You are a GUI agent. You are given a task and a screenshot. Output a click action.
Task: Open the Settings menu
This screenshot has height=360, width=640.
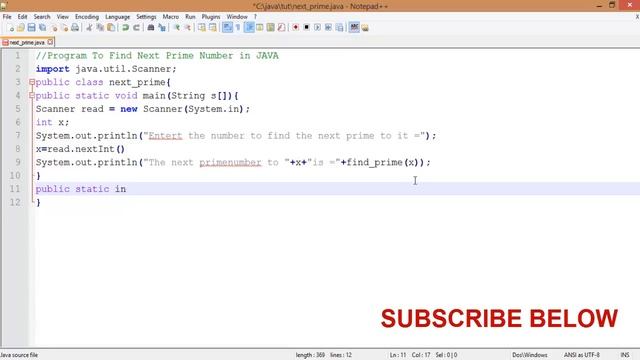point(146,17)
